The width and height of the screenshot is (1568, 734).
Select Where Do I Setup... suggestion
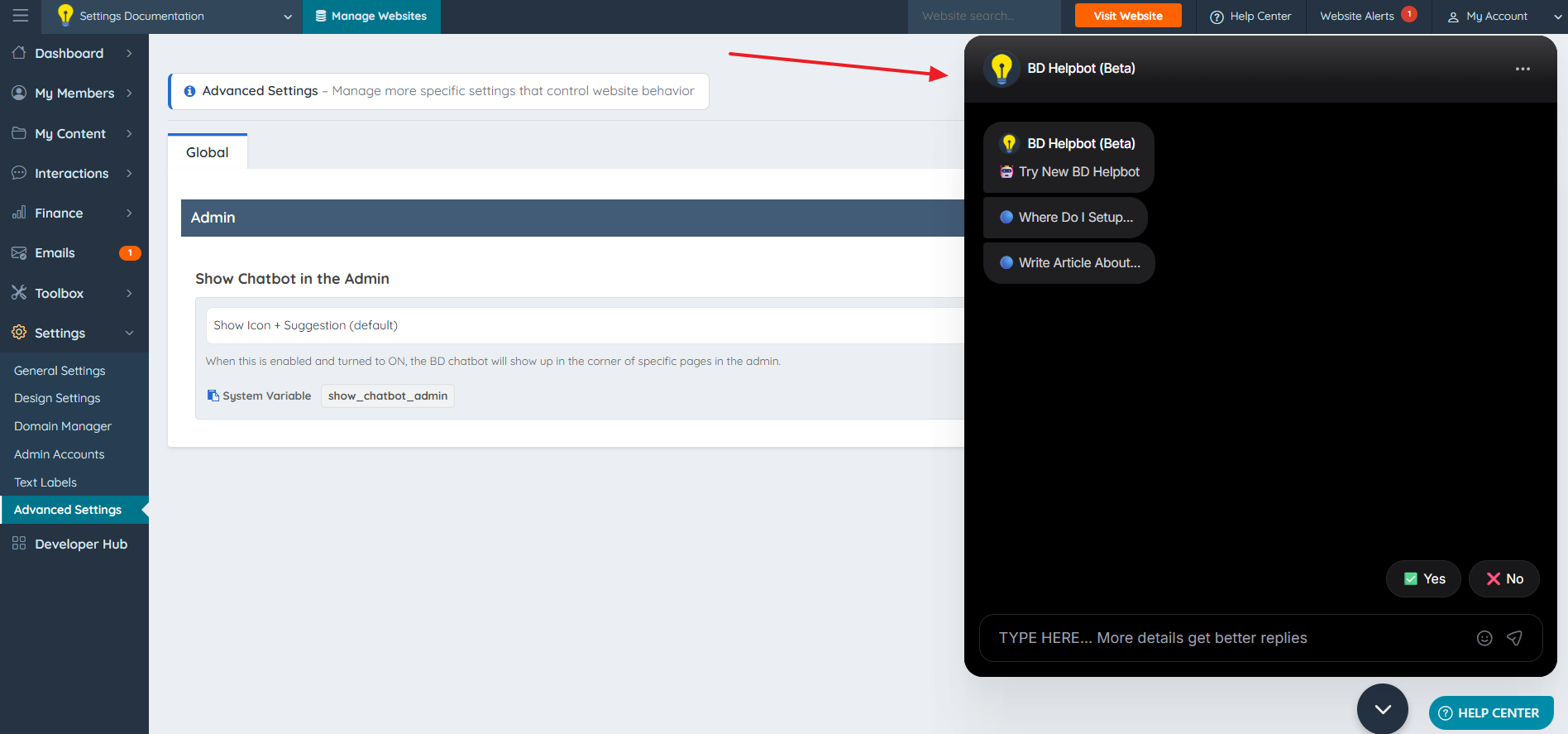point(1065,217)
